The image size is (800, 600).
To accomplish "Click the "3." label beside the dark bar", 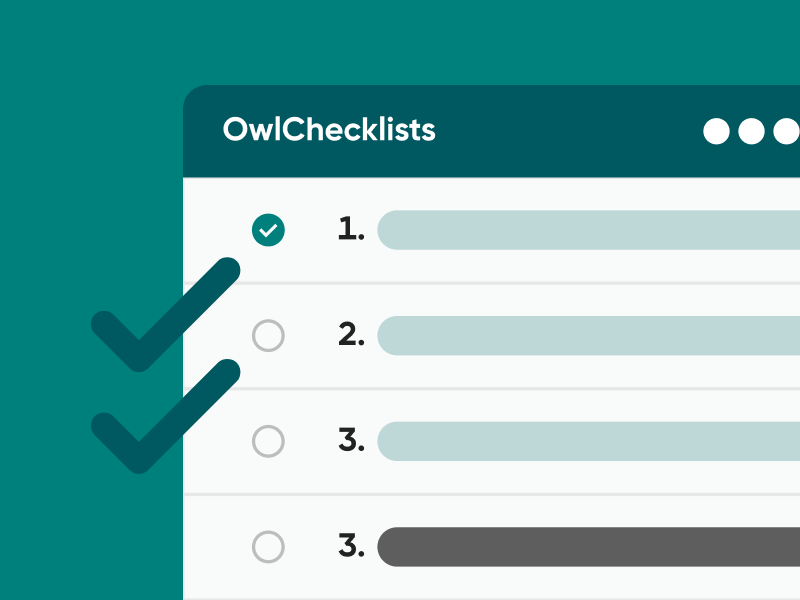I will pyautogui.click(x=351, y=547).
